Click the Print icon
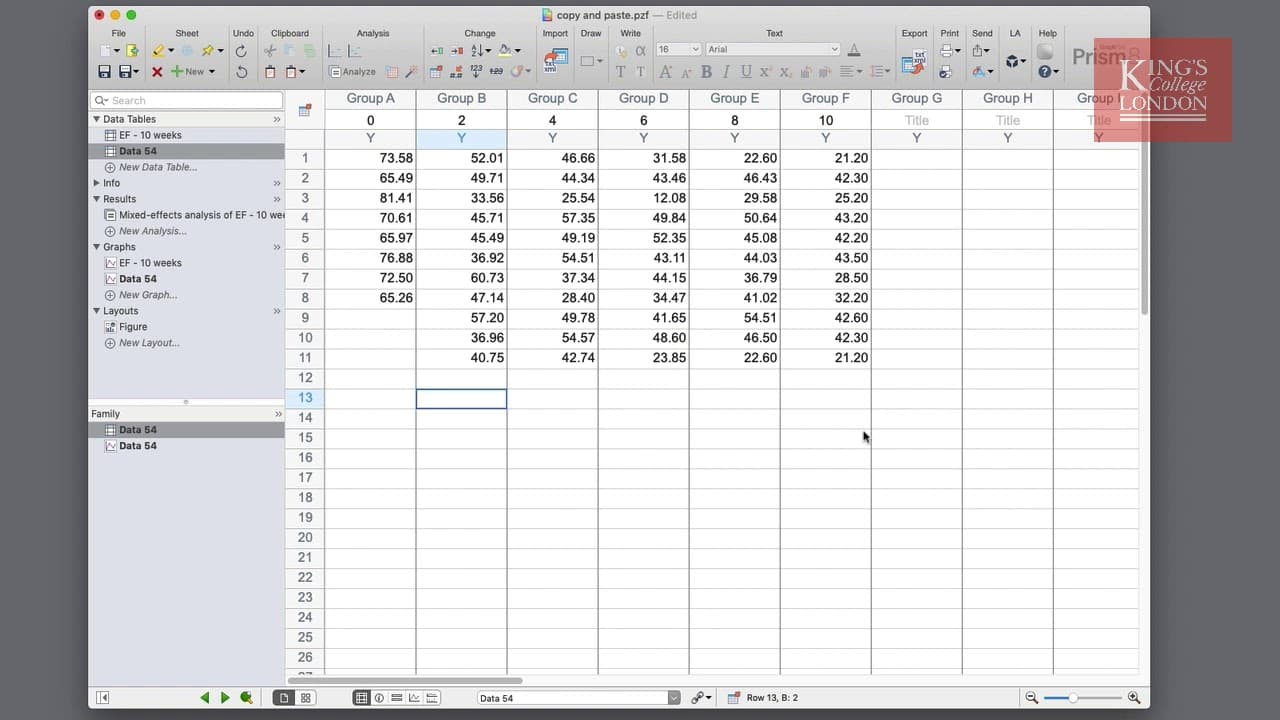The image size is (1280, 720). (946, 50)
